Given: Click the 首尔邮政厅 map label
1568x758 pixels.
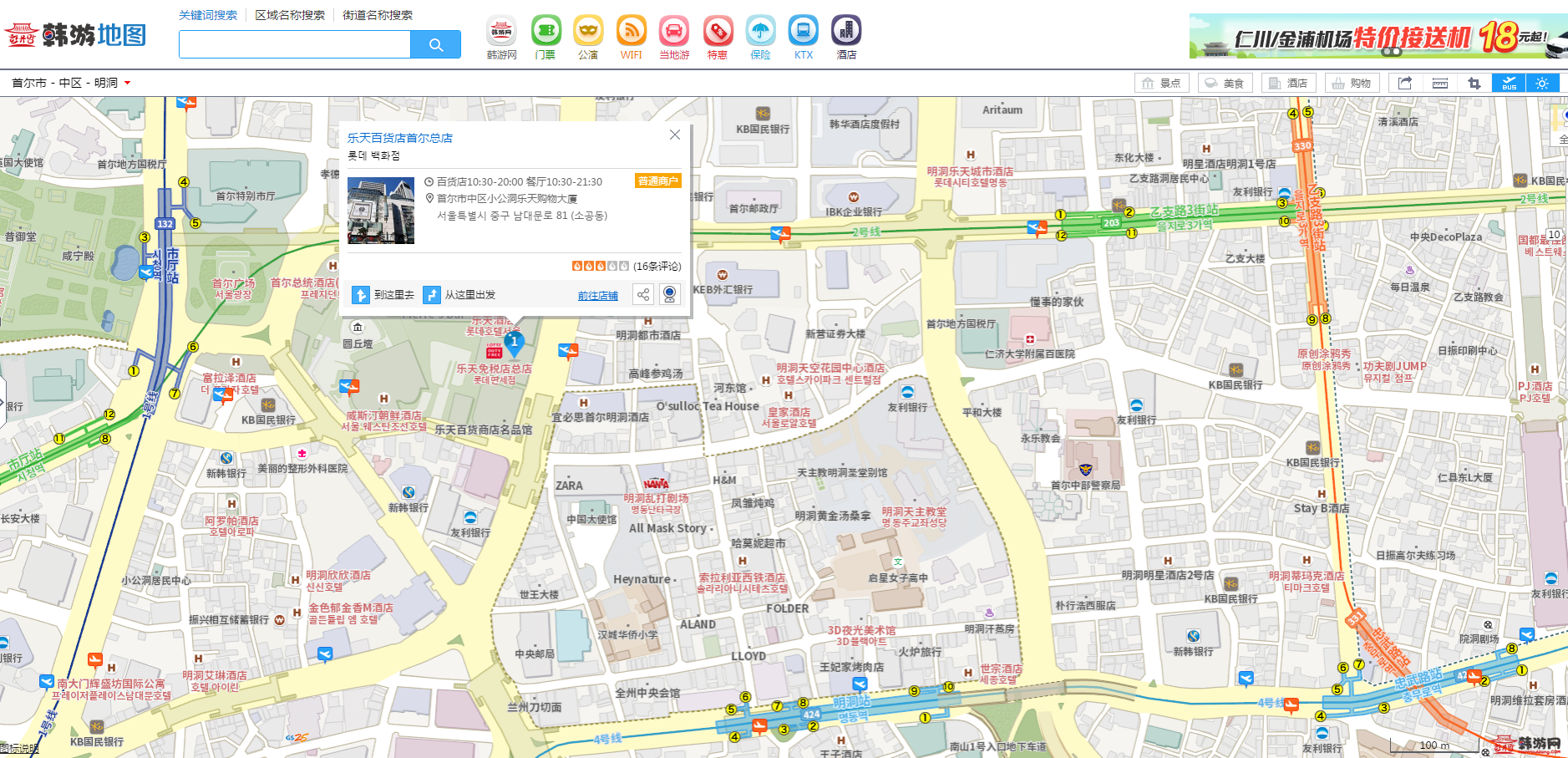Looking at the screenshot, I should pos(754,209).
